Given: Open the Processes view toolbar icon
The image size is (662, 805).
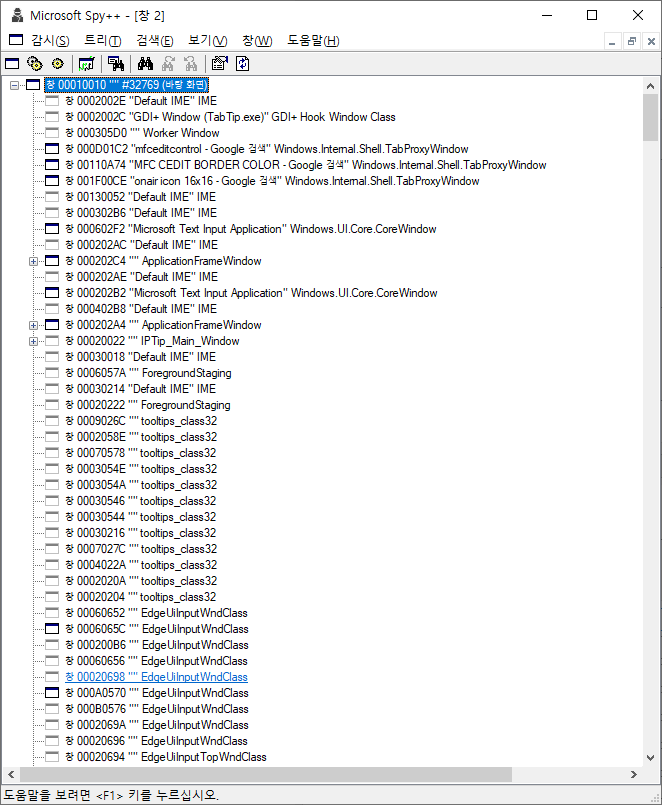Looking at the screenshot, I should pyautogui.click(x=35, y=64).
